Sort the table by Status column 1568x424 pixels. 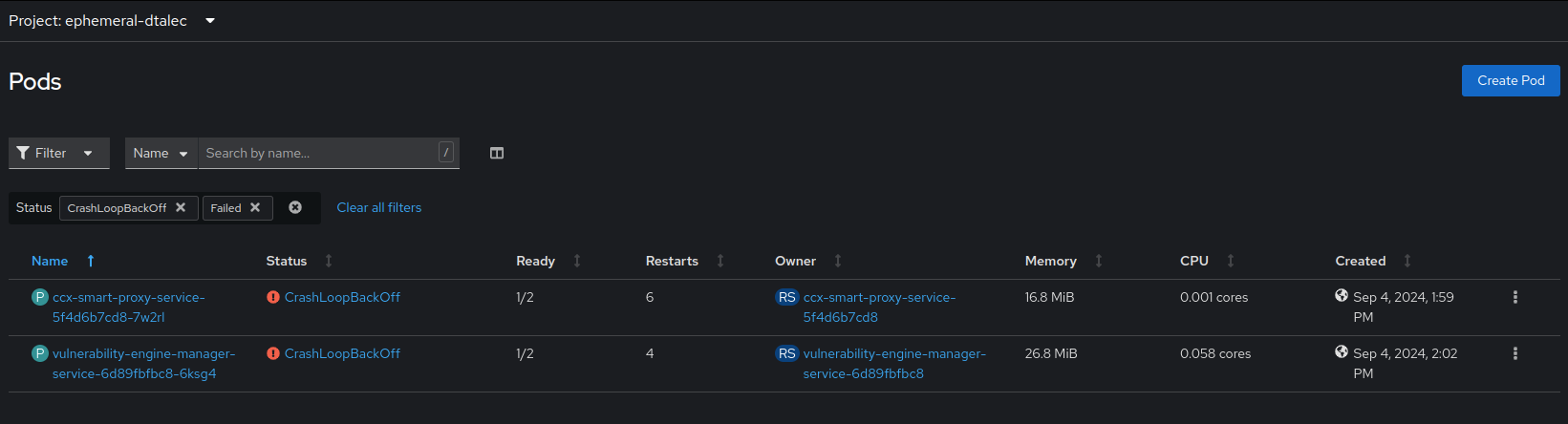click(x=287, y=261)
